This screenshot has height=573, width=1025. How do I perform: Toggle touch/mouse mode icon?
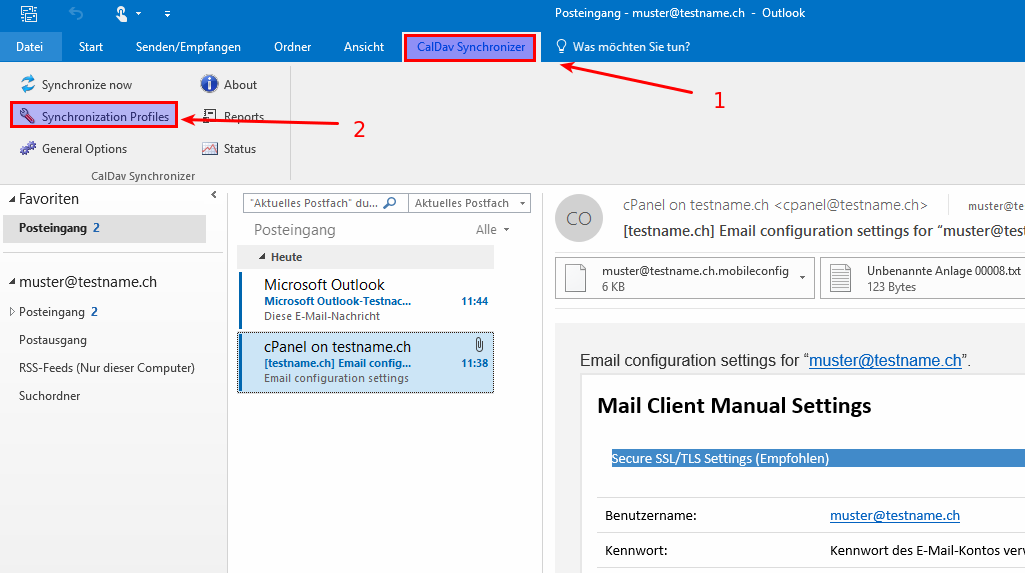tap(121, 13)
